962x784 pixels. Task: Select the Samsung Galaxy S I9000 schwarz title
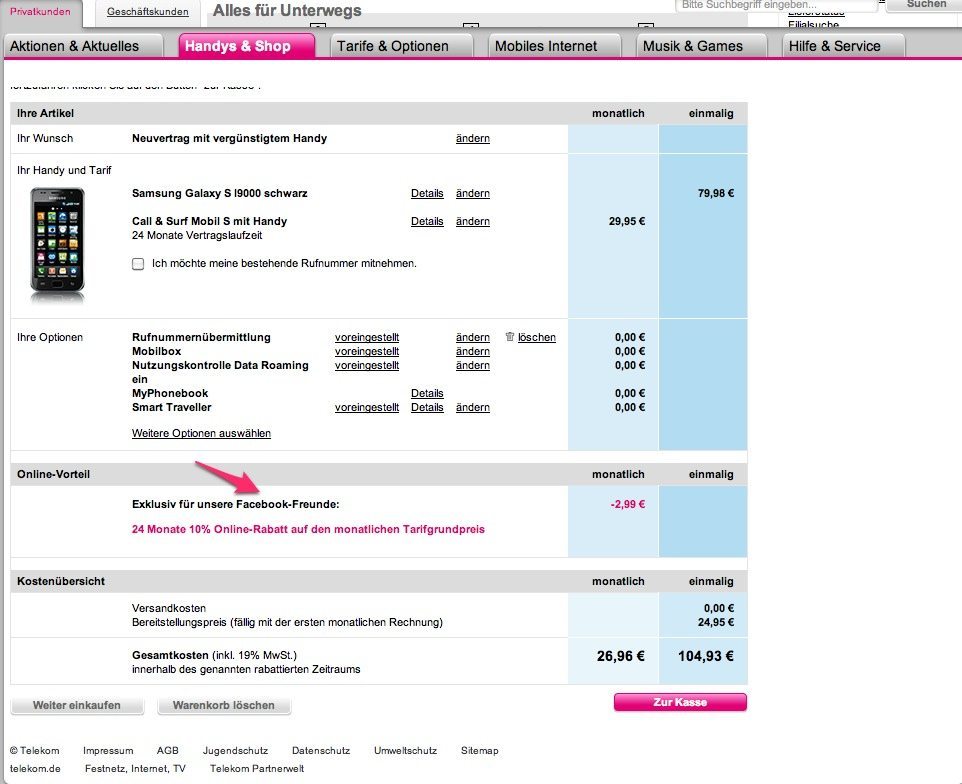(220, 193)
